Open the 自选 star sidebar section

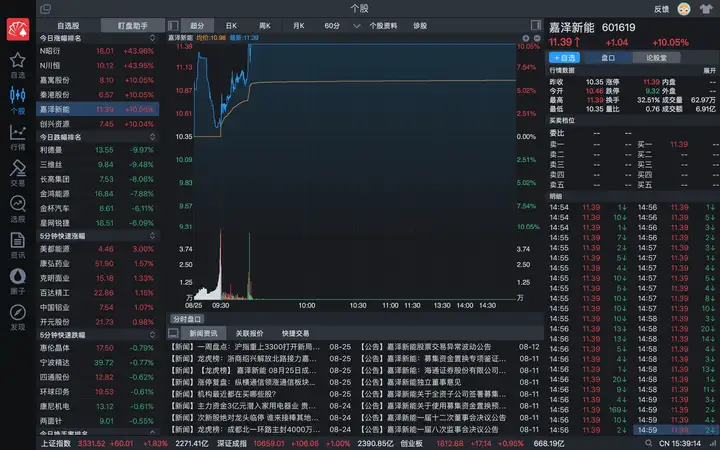[18, 65]
